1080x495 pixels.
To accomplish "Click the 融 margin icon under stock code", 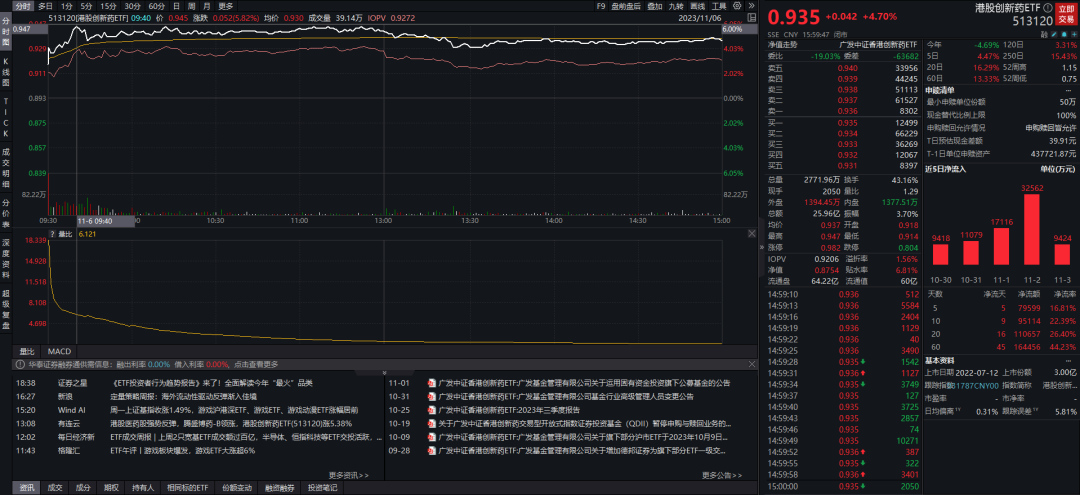I will [x=1043, y=34].
